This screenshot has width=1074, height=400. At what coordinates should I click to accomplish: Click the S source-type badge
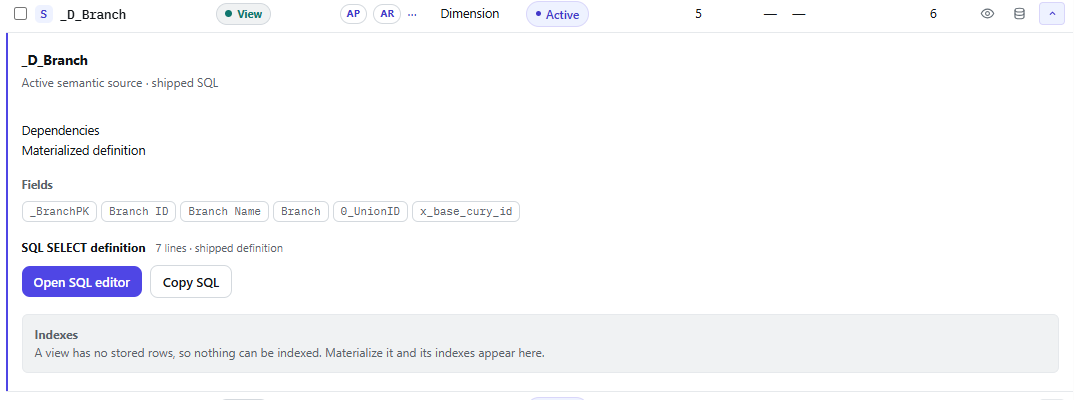pyautogui.click(x=44, y=14)
